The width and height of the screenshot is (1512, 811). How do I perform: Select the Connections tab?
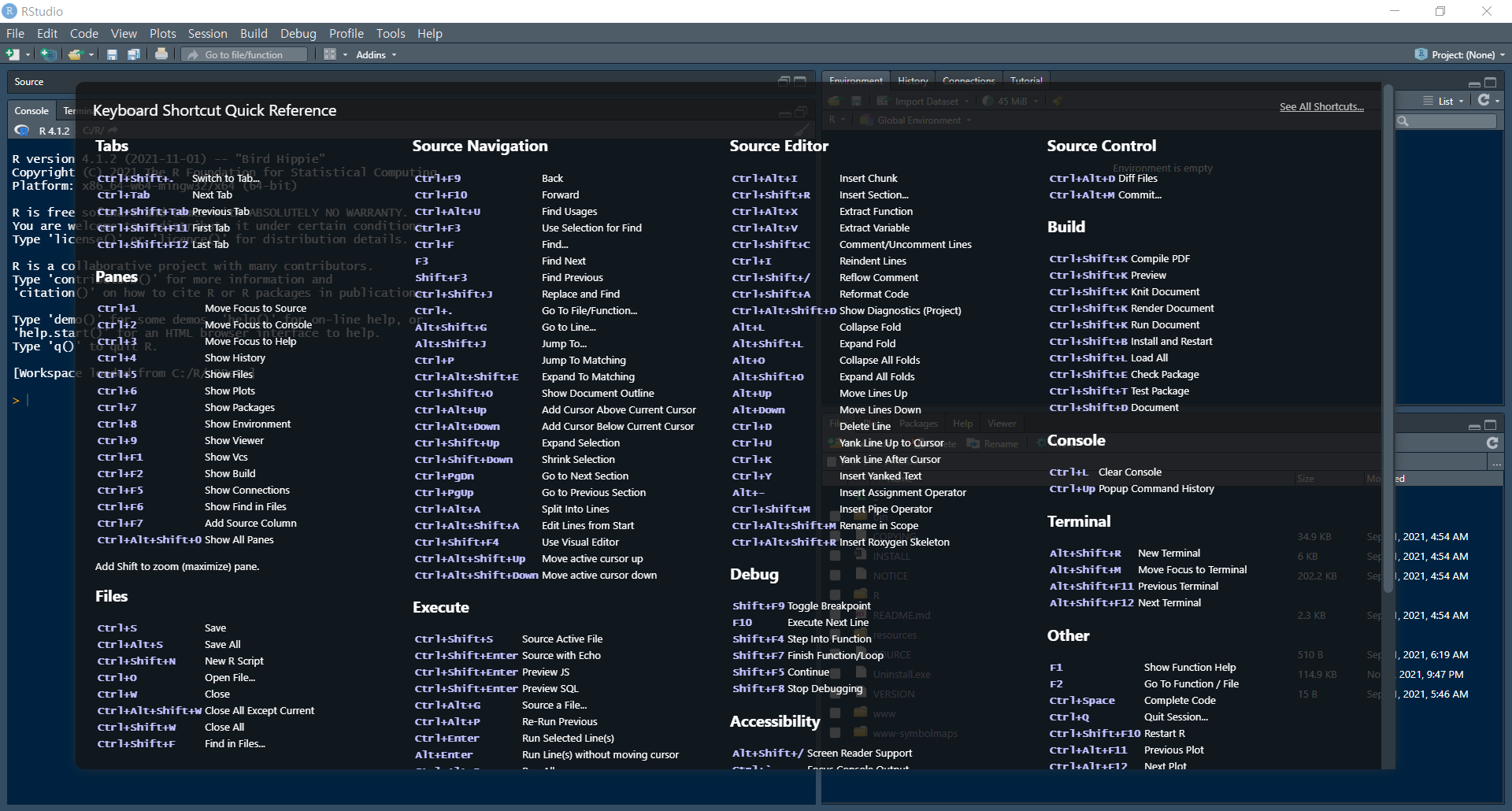[969, 80]
